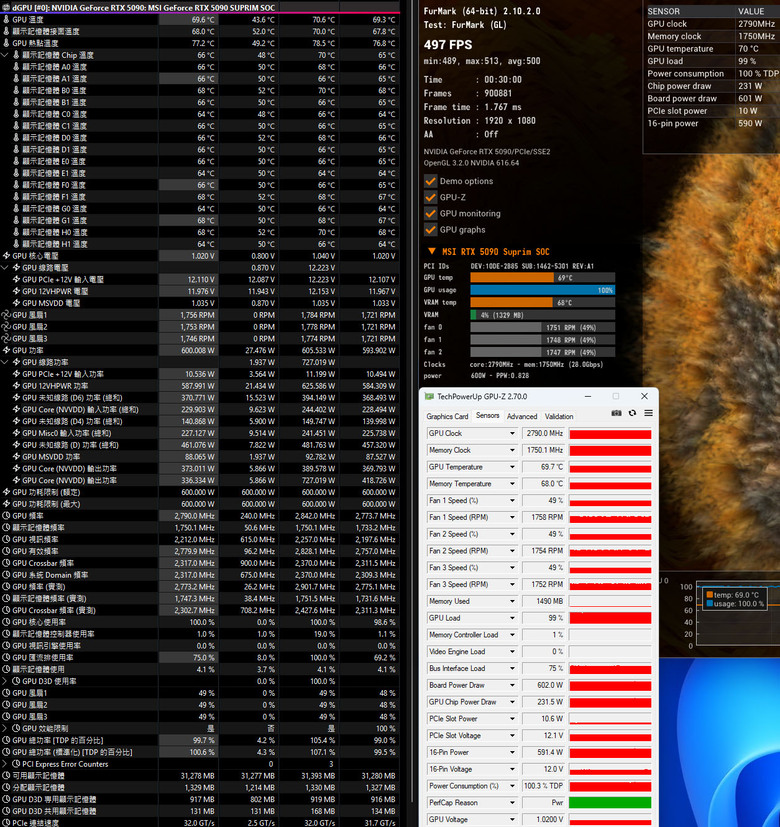
Task: Click the icon beside PCI Express Error Counters
Action: 16,764
